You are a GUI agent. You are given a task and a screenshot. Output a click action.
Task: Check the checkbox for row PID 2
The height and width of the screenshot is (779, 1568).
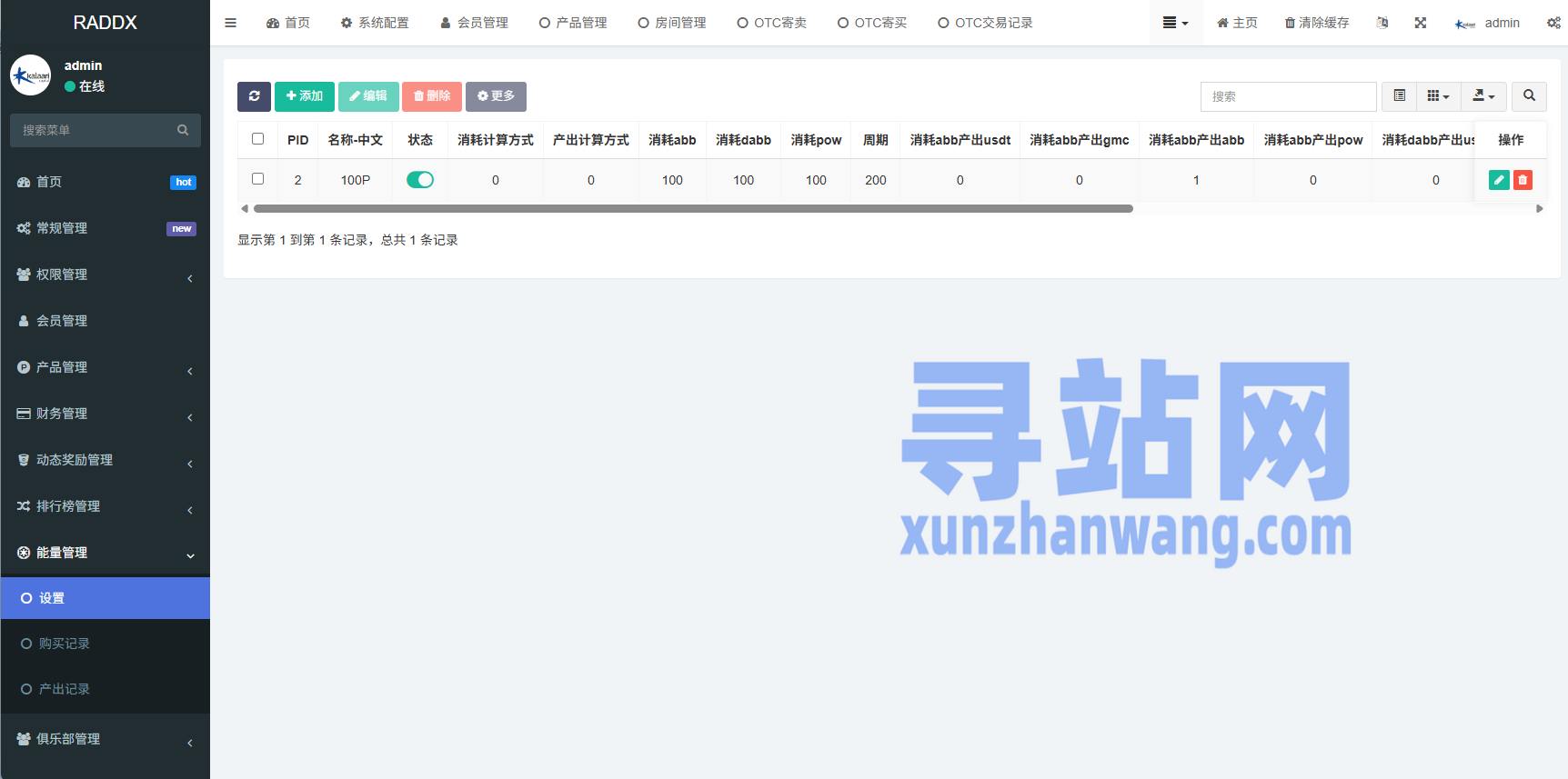point(257,179)
